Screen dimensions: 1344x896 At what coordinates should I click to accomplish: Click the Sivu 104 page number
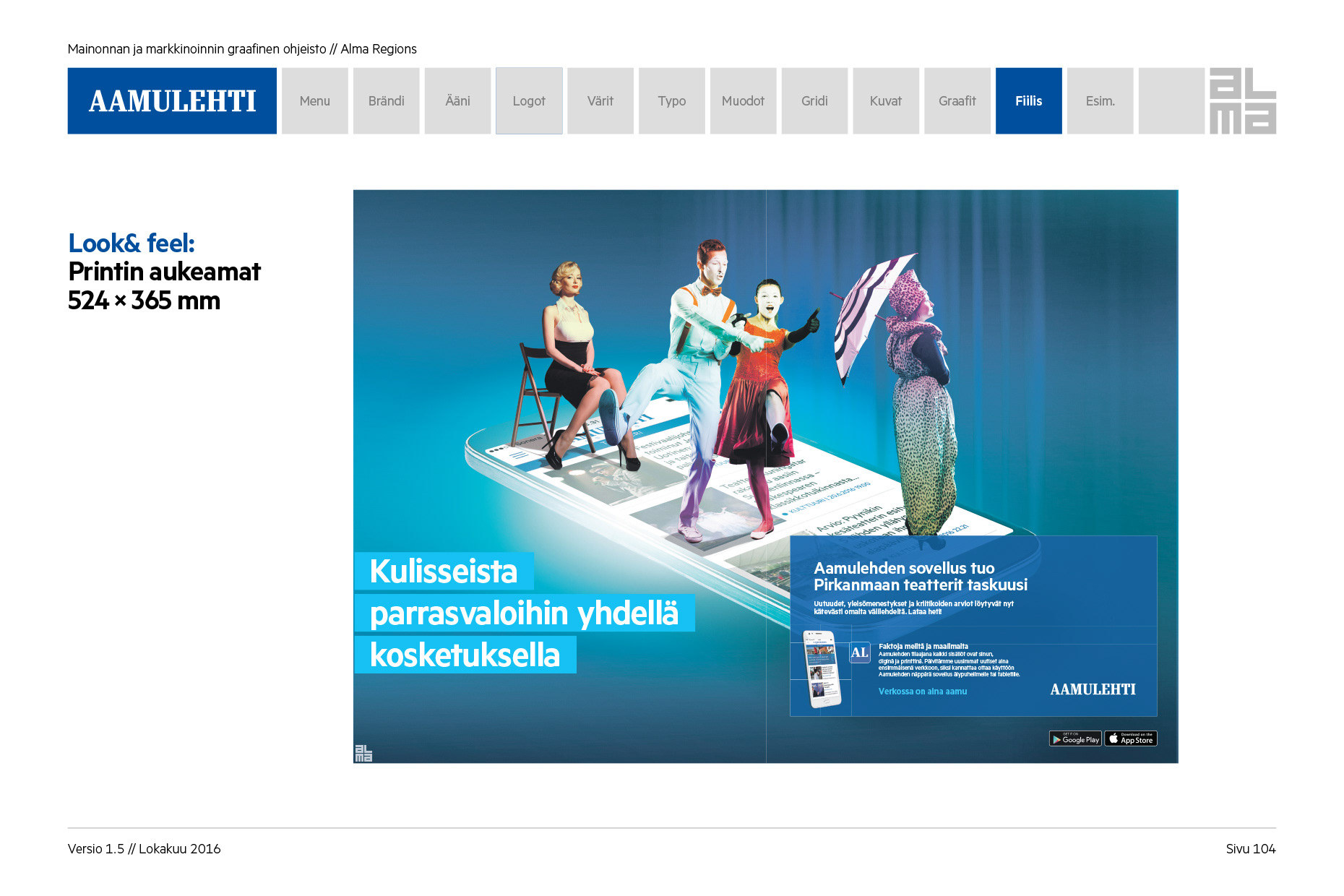click(1251, 849)
